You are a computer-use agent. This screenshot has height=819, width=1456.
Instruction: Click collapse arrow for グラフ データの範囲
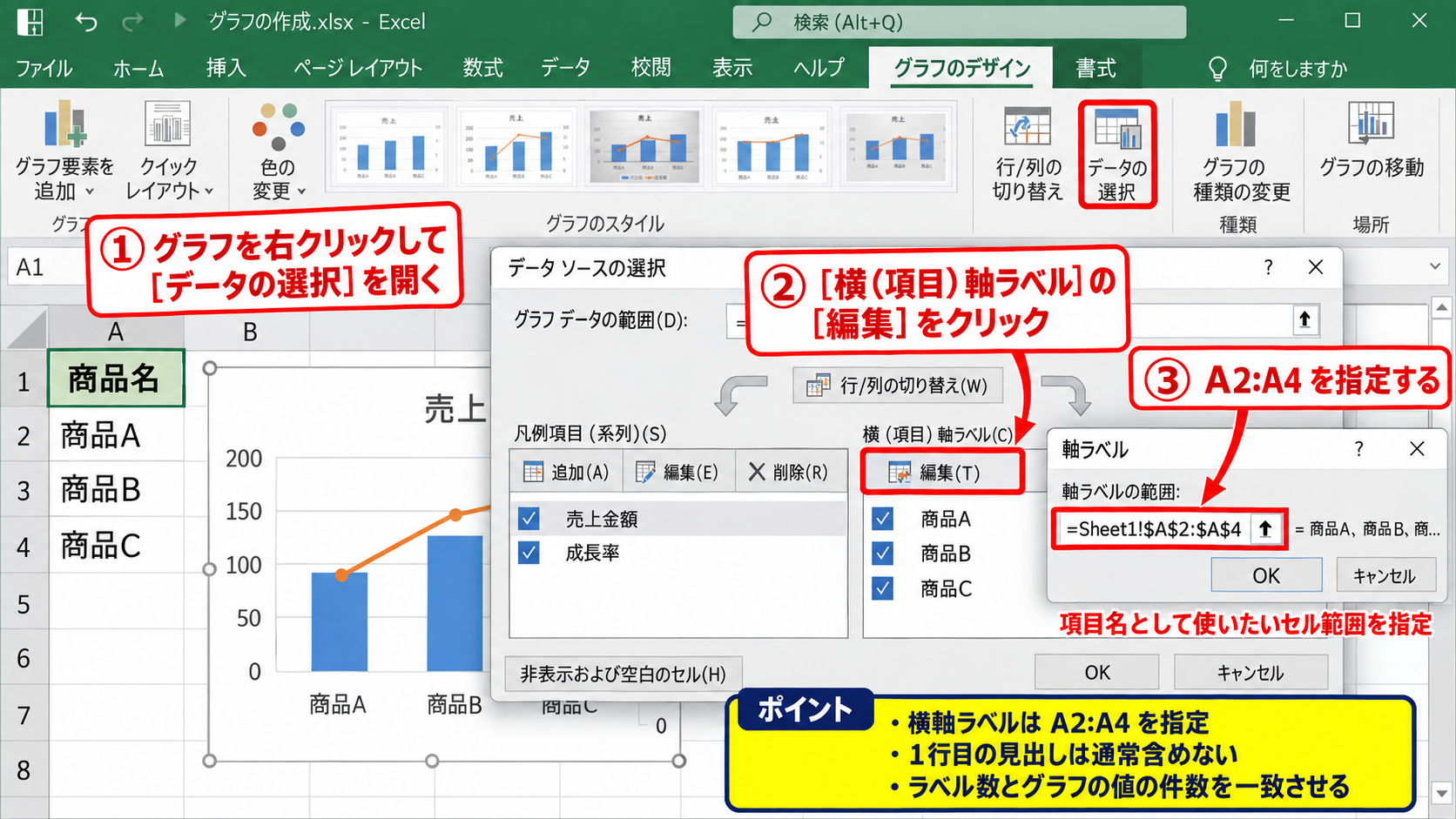click(x=1304, y=320)
